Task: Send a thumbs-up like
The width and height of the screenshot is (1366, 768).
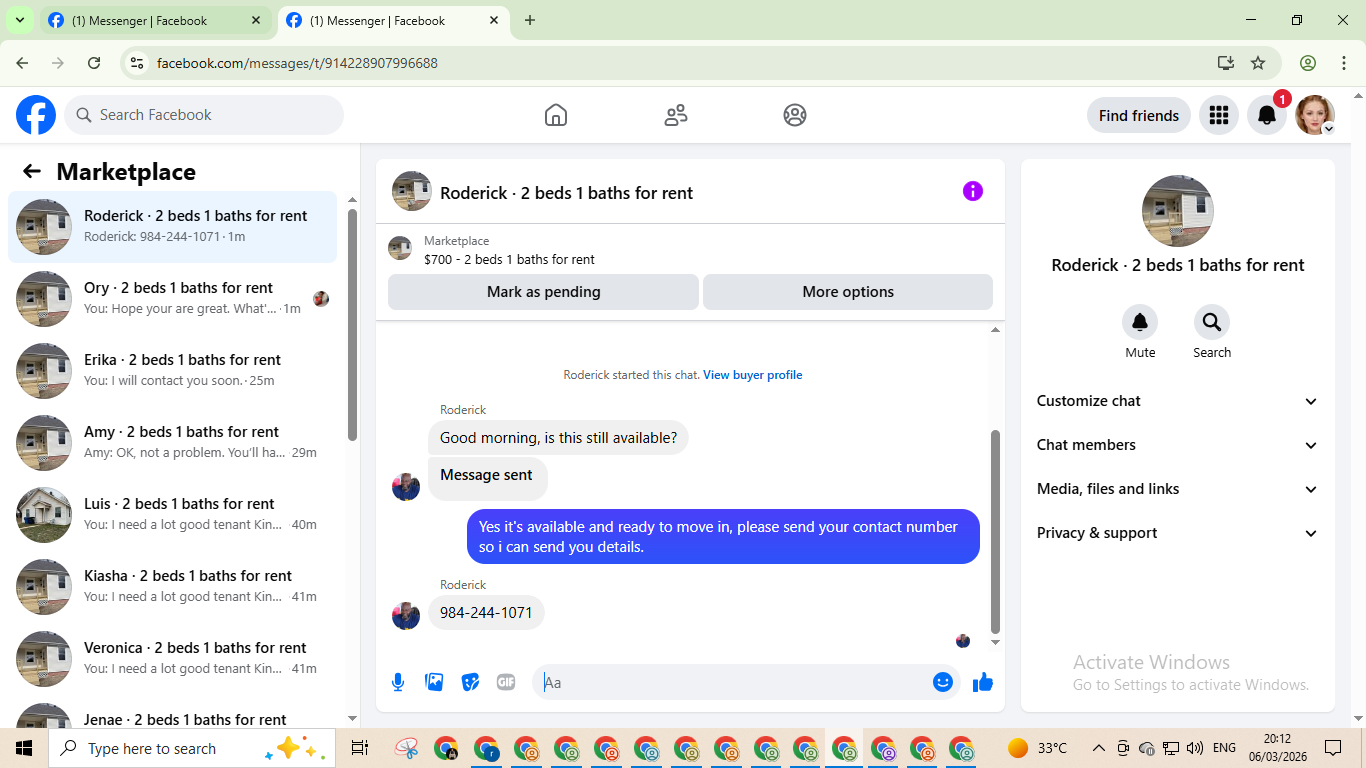Action: tap(983, 682)
